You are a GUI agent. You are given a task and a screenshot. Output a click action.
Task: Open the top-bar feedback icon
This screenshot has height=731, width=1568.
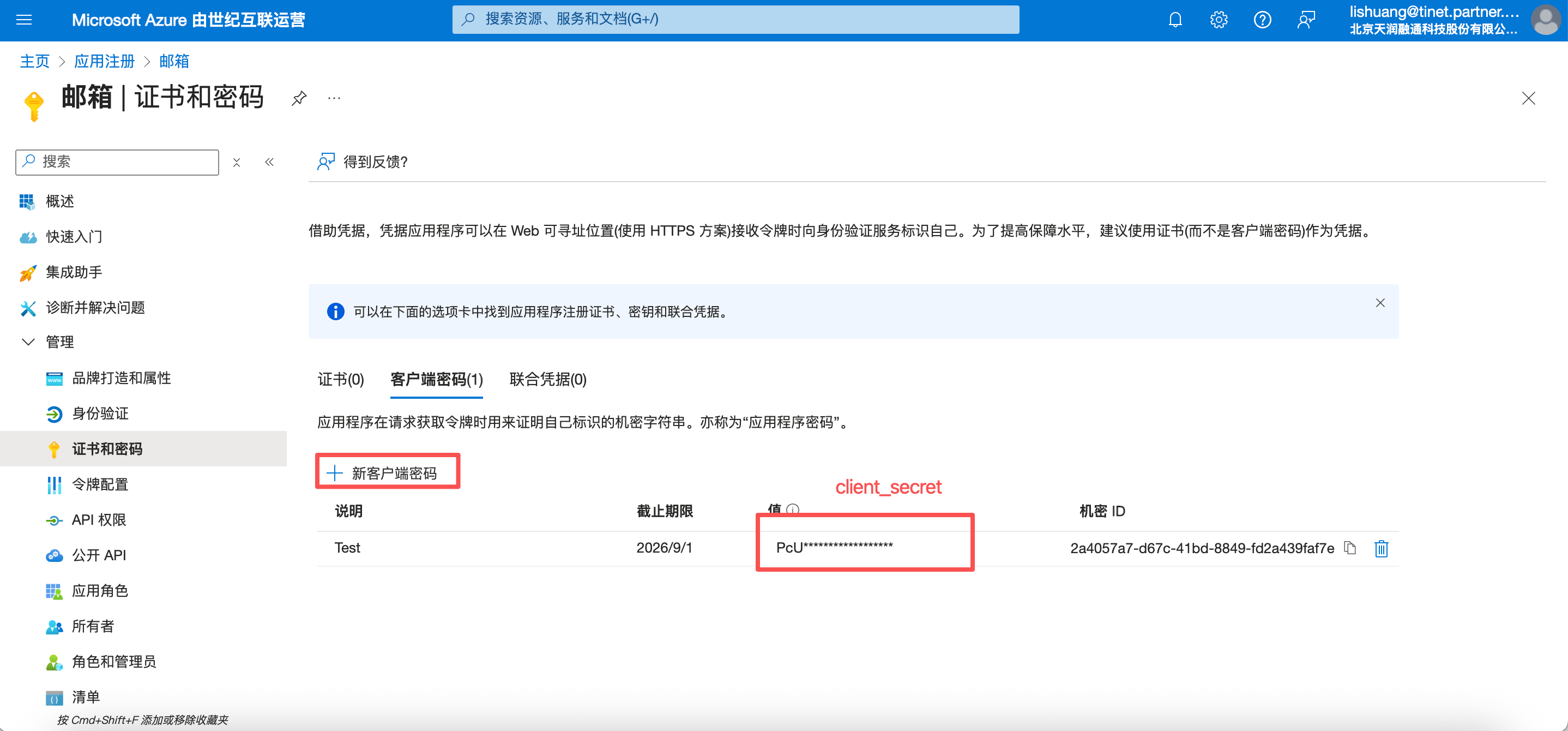tap(1306, 20)
